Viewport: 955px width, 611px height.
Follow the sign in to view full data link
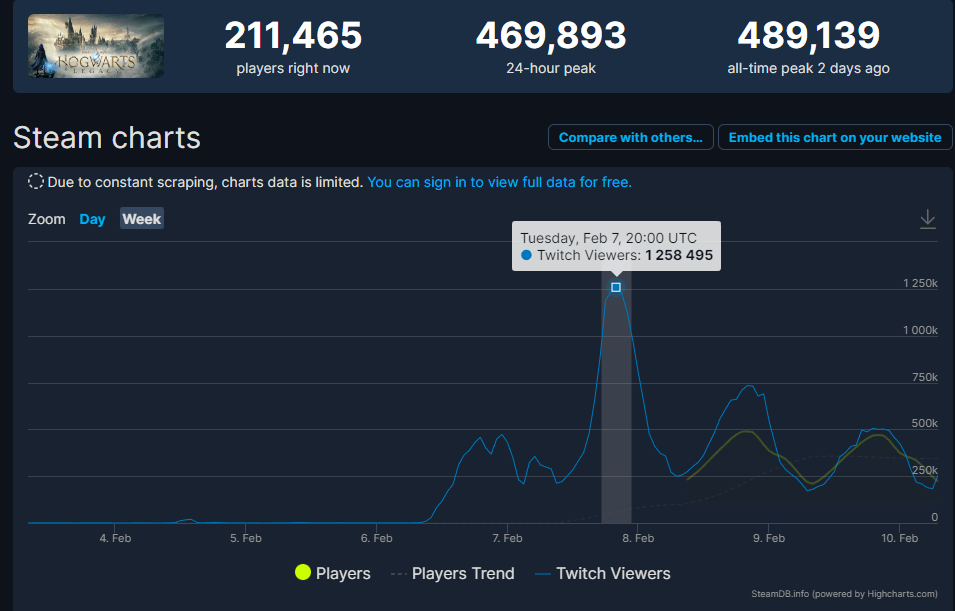pyautogui.click(x=499, y=182)
